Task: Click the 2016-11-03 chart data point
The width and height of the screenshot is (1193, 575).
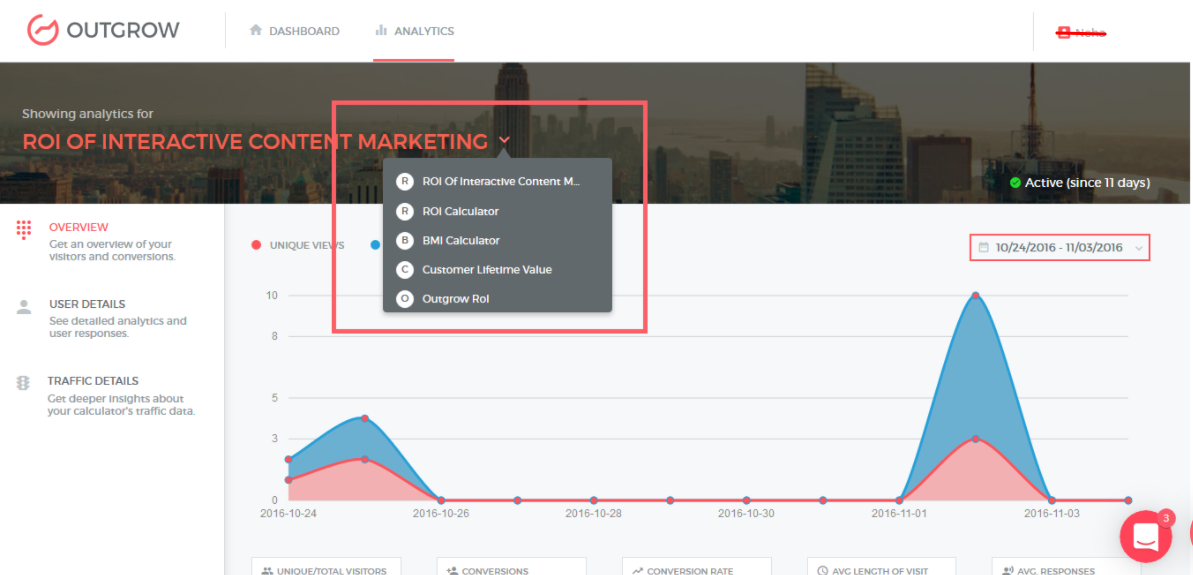Action: [x=1051, y=500]
